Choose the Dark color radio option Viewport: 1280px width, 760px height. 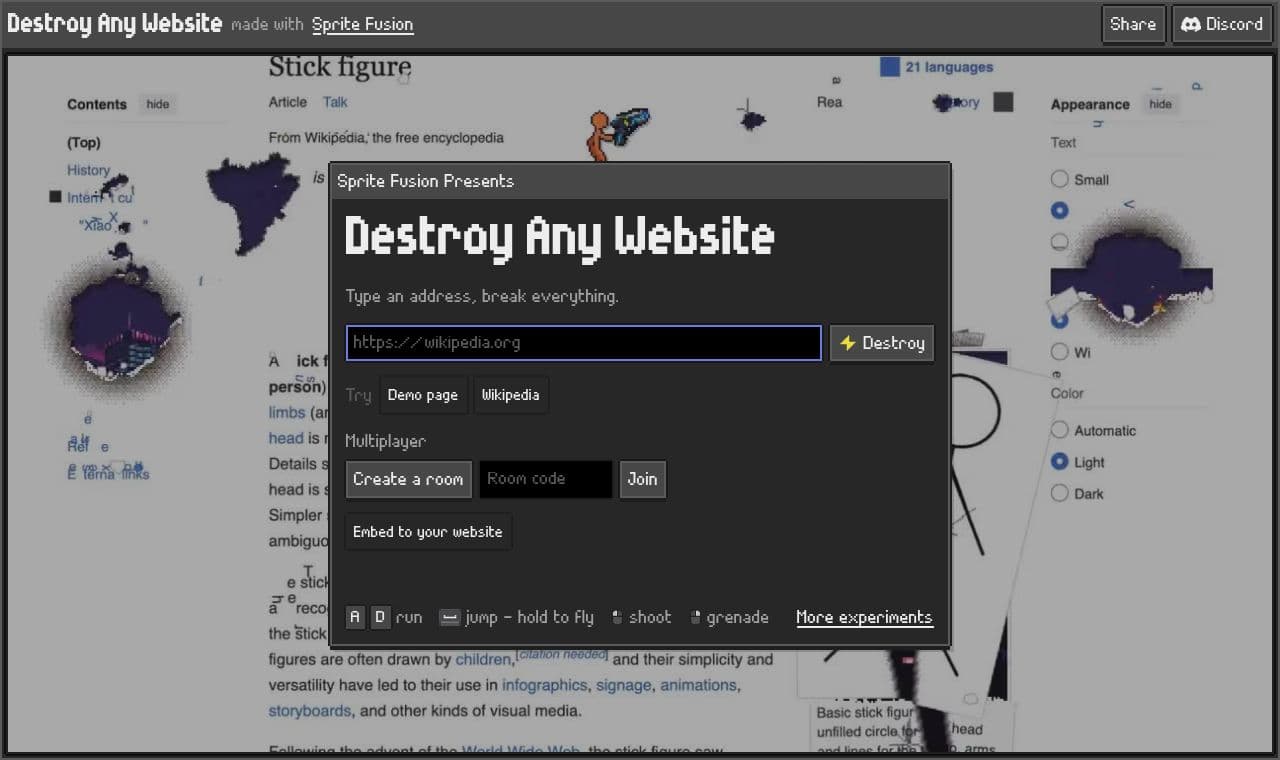coord(1060,493)
